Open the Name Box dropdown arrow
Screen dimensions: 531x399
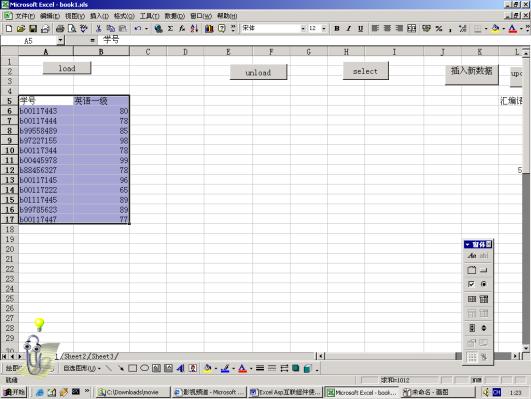(60, 41)
